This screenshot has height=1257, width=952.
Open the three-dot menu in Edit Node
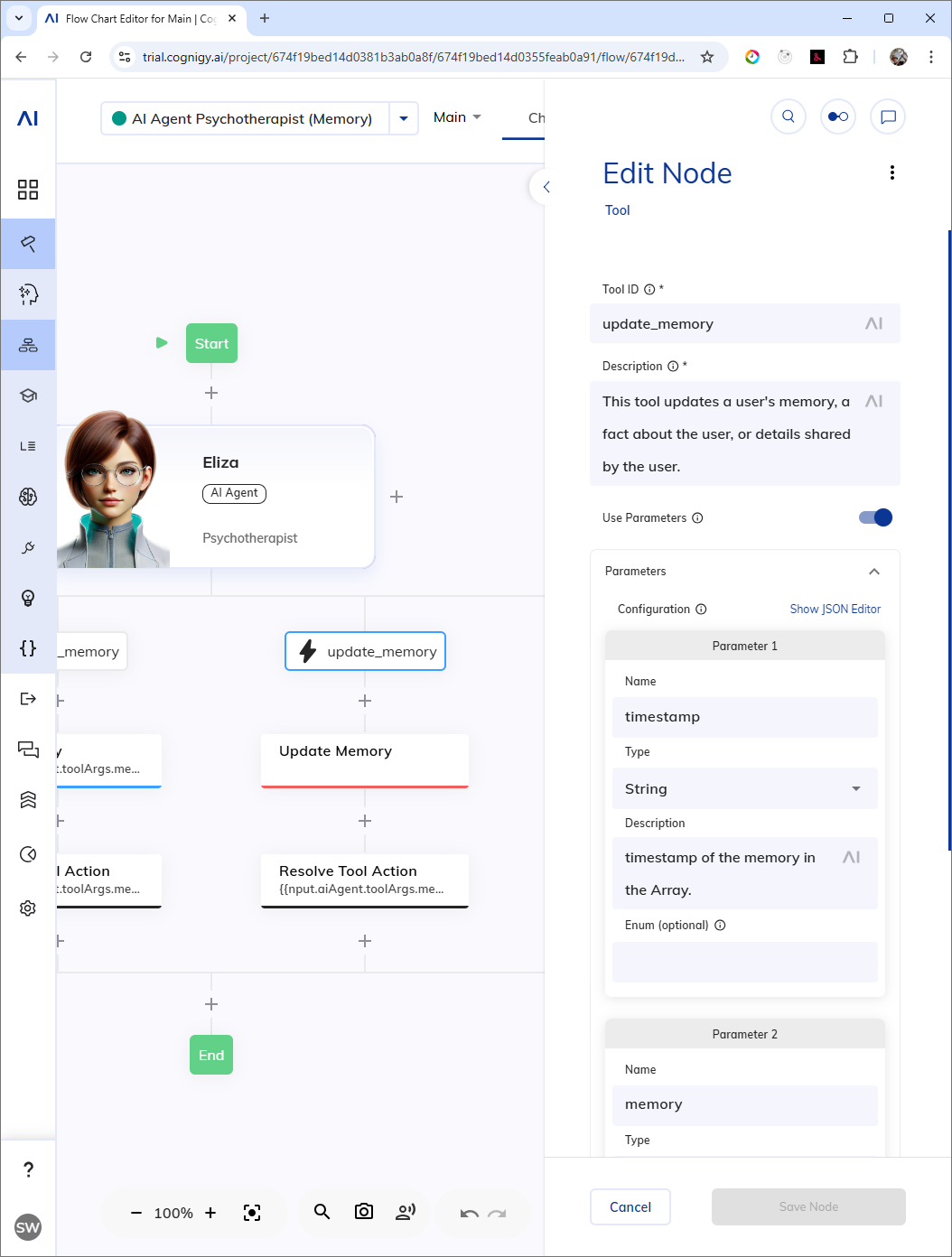892,172
